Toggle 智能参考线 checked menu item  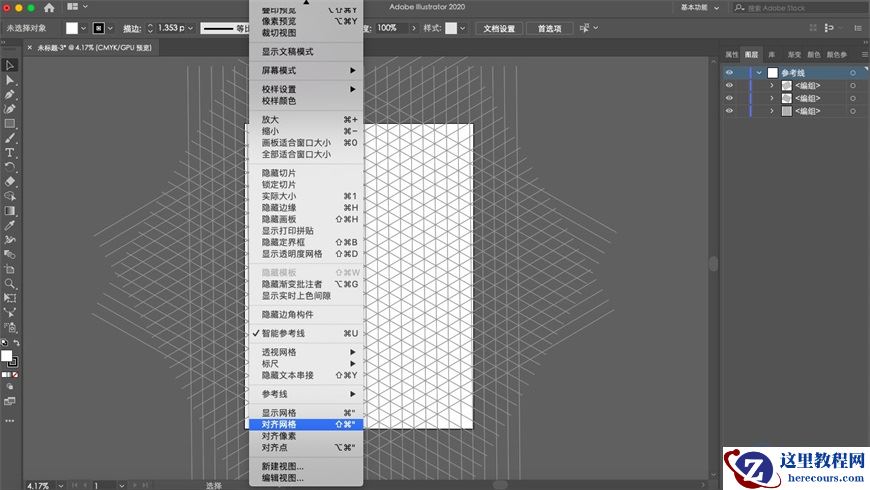[x=306, y=334]
